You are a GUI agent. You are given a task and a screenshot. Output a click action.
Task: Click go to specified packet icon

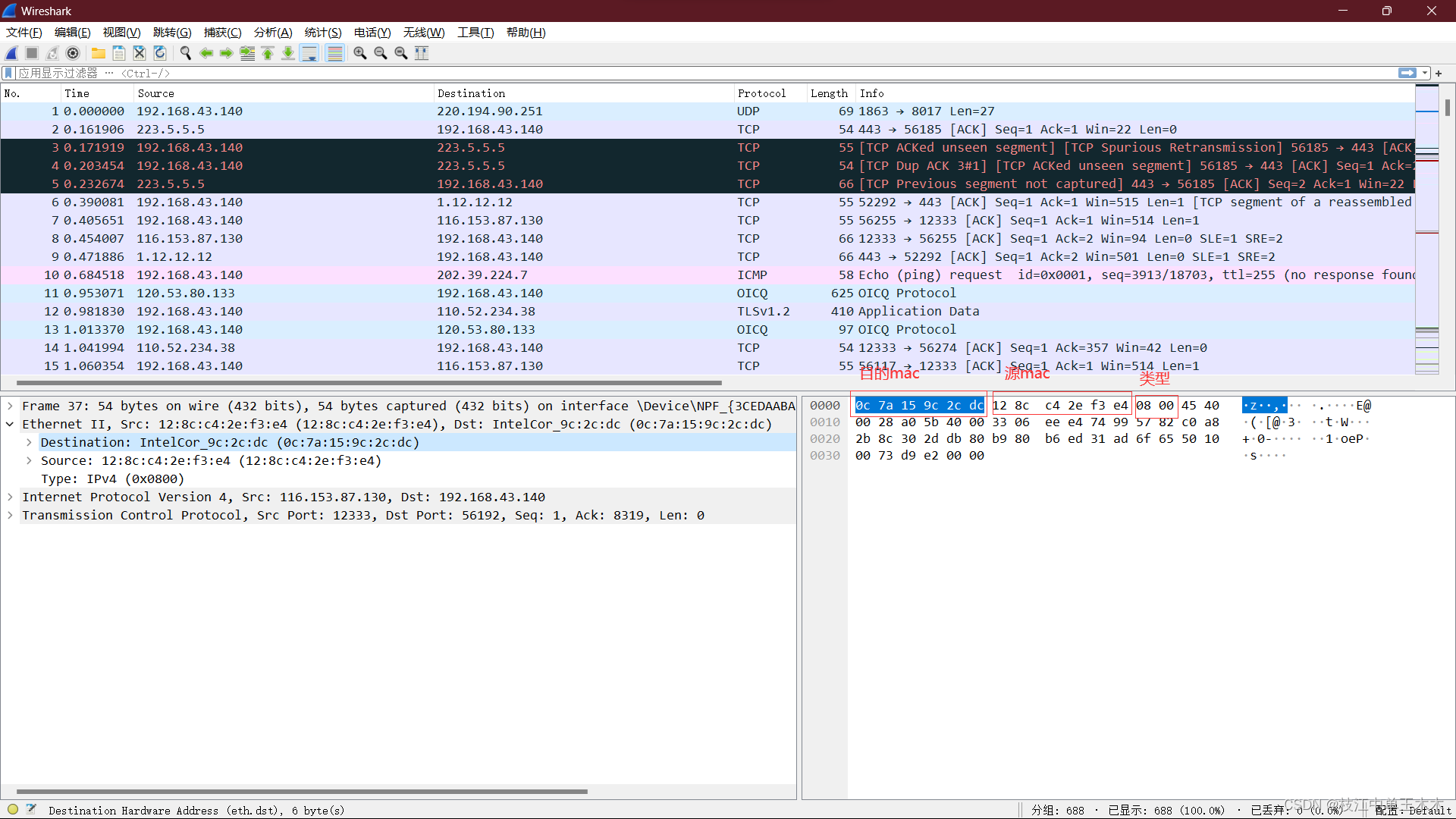point(247,53)
